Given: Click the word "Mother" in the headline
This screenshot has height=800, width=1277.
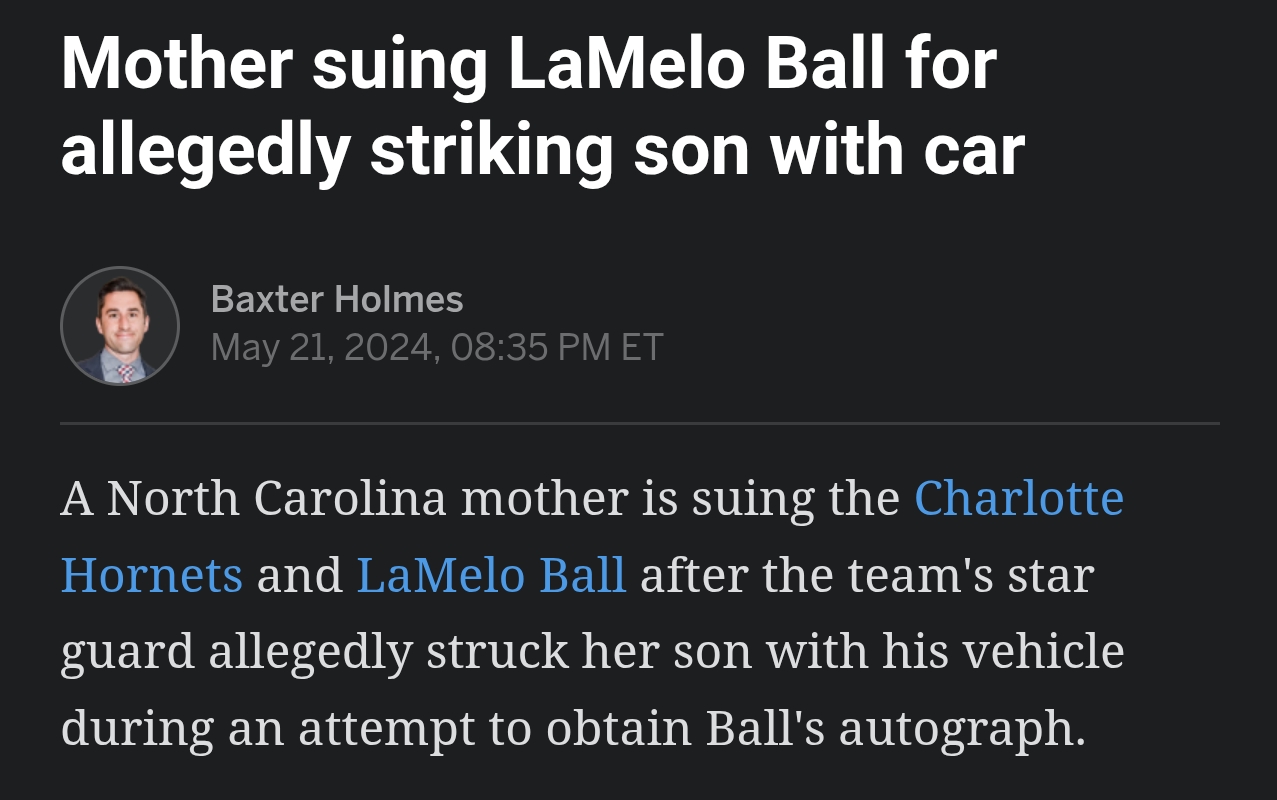Looking at the screenshot, I should (176, 66).
